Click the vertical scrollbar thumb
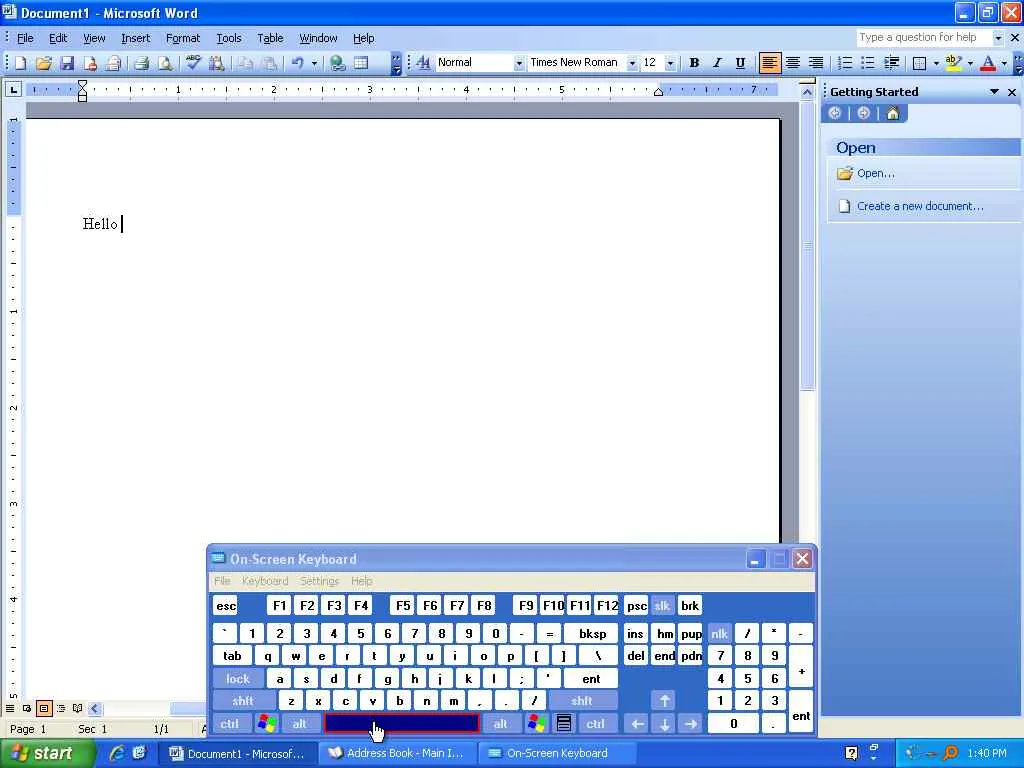1024x768 pixels. [x=807, y=246]
